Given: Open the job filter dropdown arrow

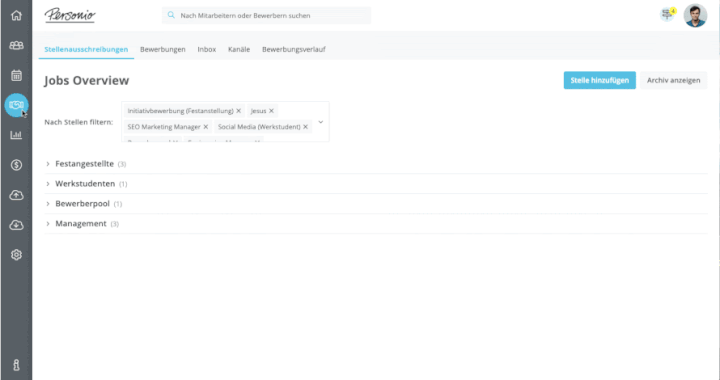Looking at the screenshot, I should click(321, 122).
